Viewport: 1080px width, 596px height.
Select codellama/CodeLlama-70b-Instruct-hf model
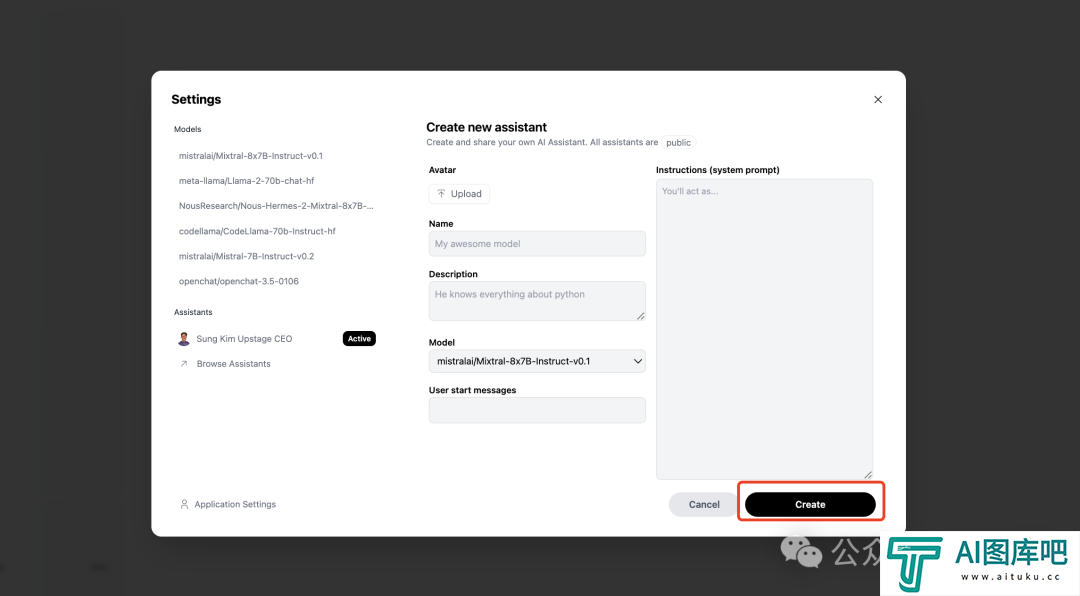click(x=257, y=231)
